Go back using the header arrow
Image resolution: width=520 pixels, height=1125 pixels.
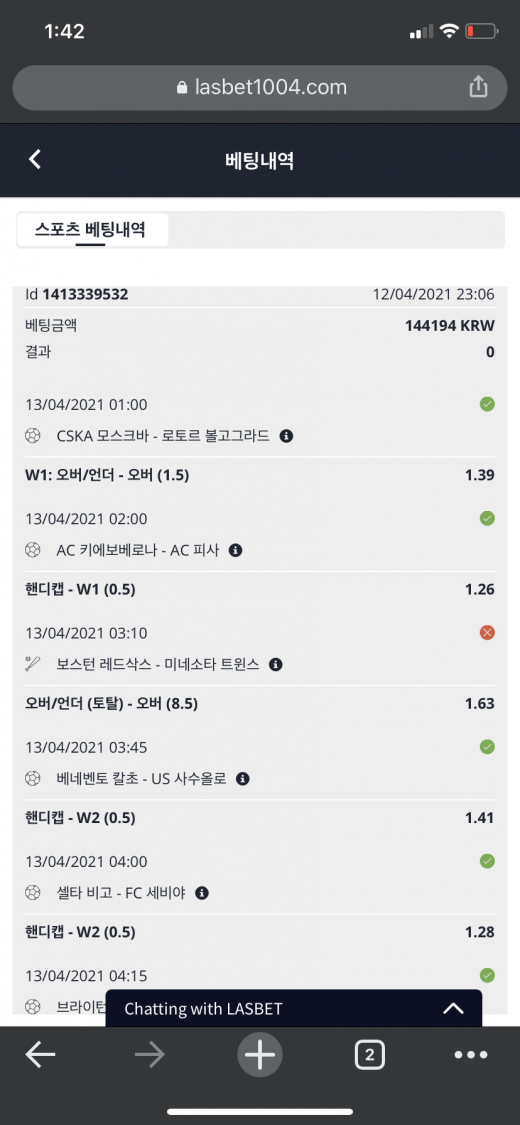point(34,159)
